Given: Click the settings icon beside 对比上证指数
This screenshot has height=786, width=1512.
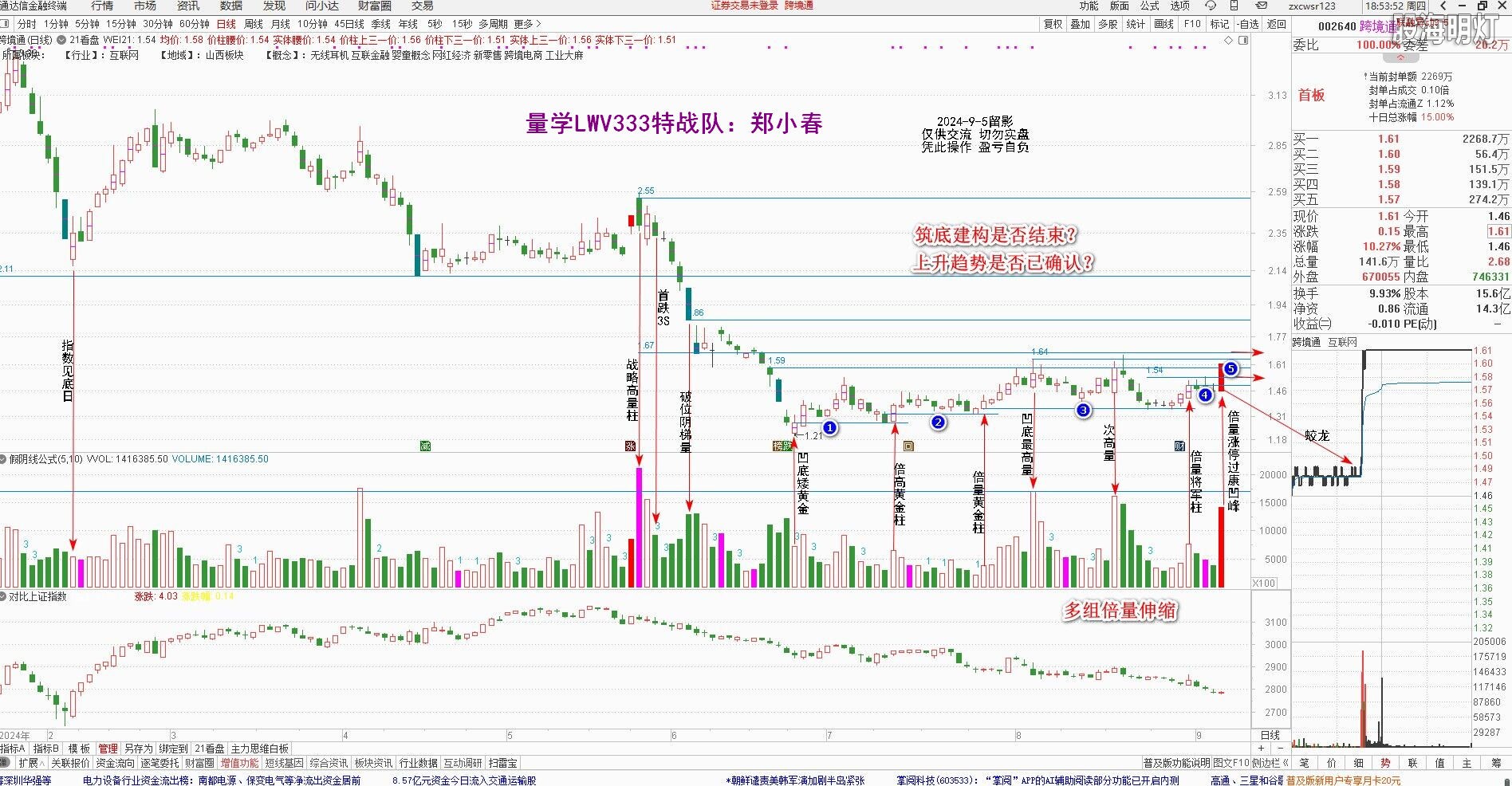Looking at the screenshot, I should coord(3,596).
